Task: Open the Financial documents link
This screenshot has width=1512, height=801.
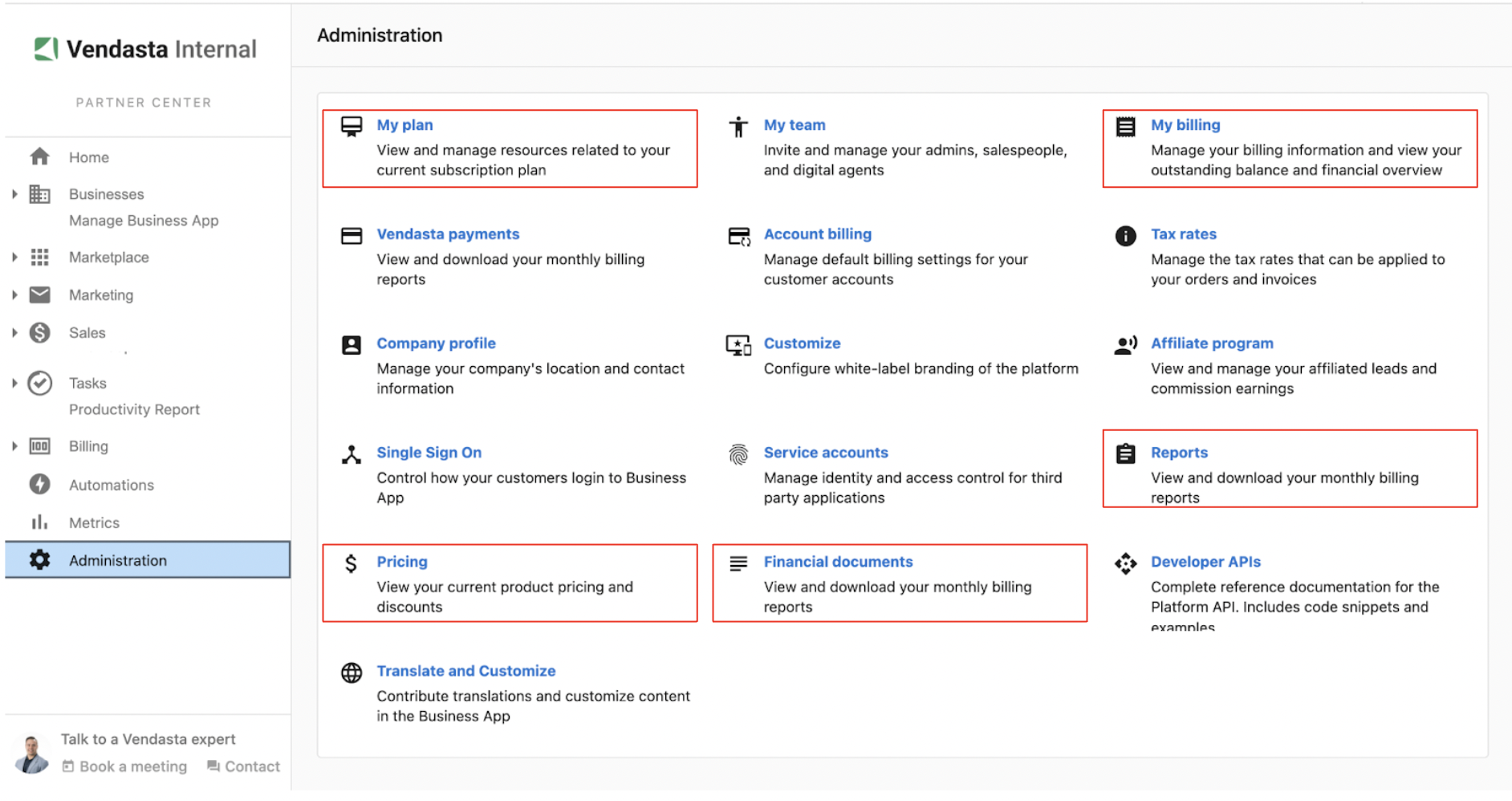Action: tap(838, 562)
